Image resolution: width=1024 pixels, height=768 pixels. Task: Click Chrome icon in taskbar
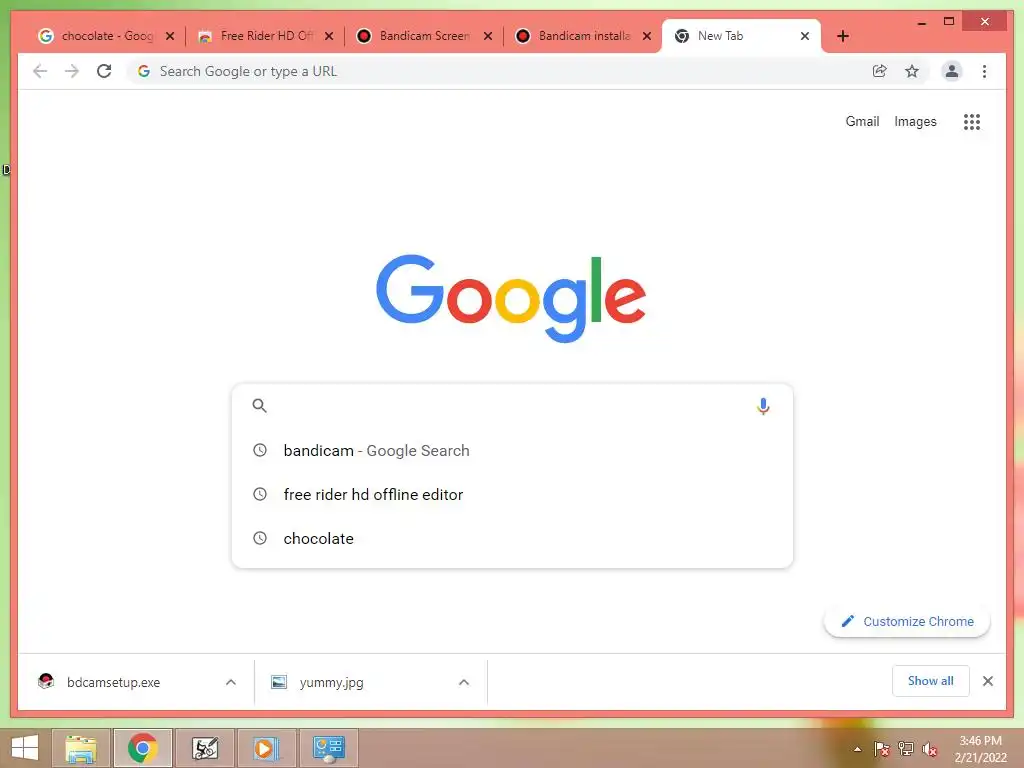(142, 748)
